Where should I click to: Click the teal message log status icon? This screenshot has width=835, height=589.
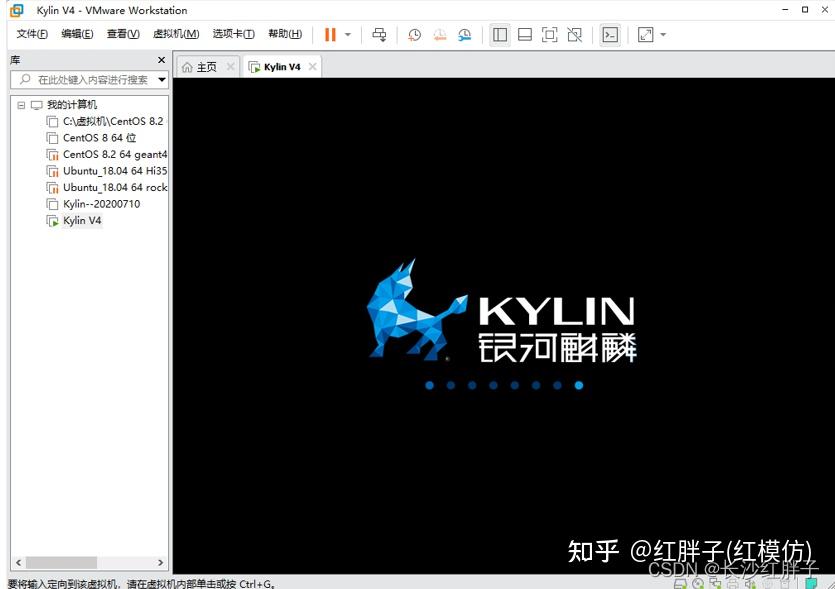click(811, 583)
